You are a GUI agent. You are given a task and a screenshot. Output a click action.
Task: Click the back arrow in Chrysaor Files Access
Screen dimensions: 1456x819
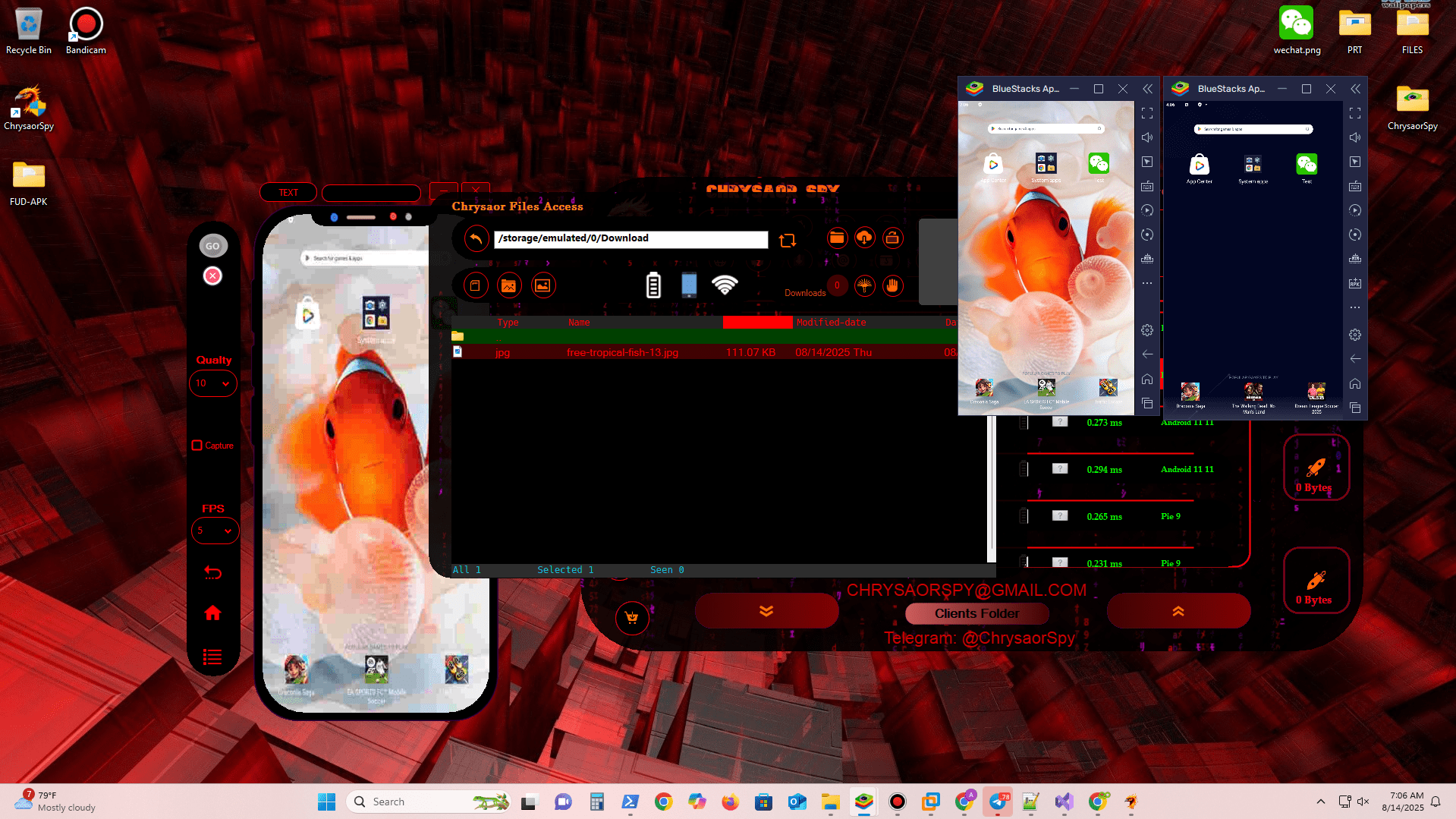(x=476, y=239)
